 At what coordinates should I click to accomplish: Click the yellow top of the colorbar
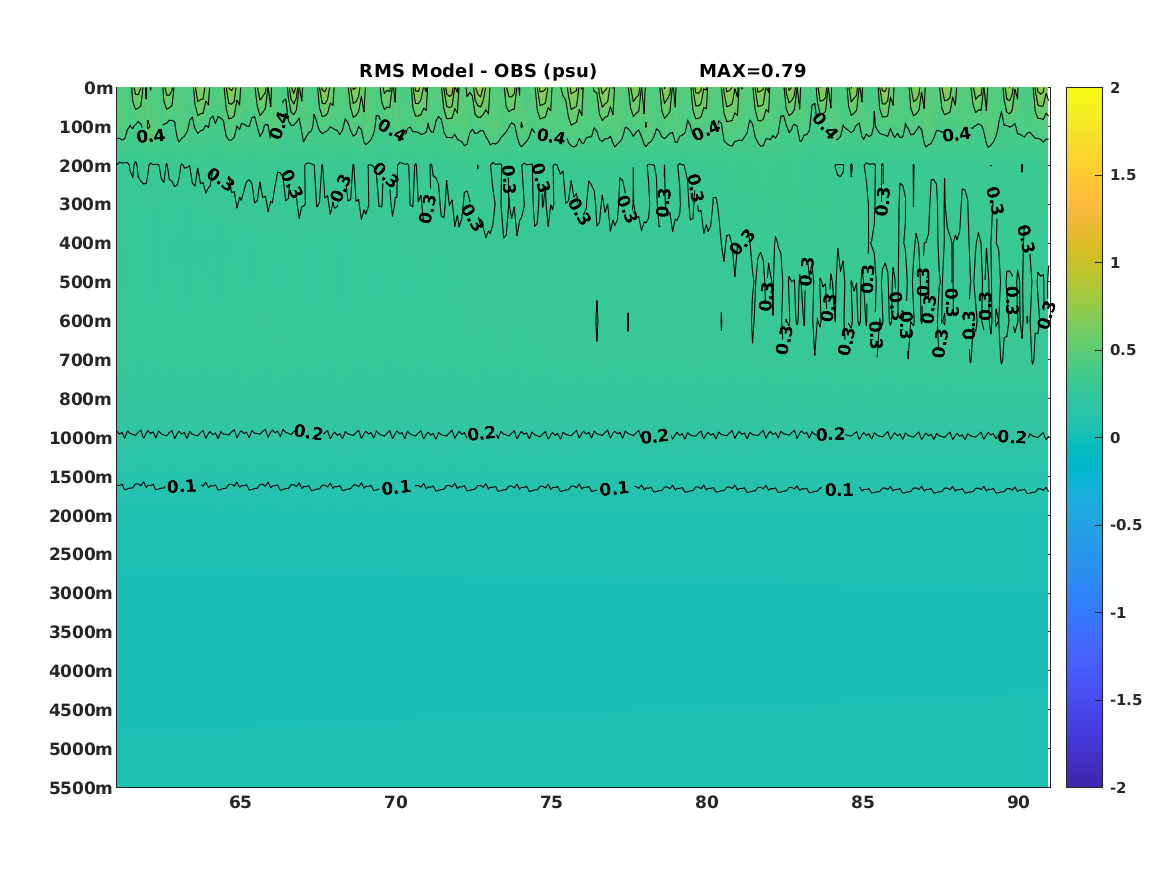click(x=1084, y=92)
